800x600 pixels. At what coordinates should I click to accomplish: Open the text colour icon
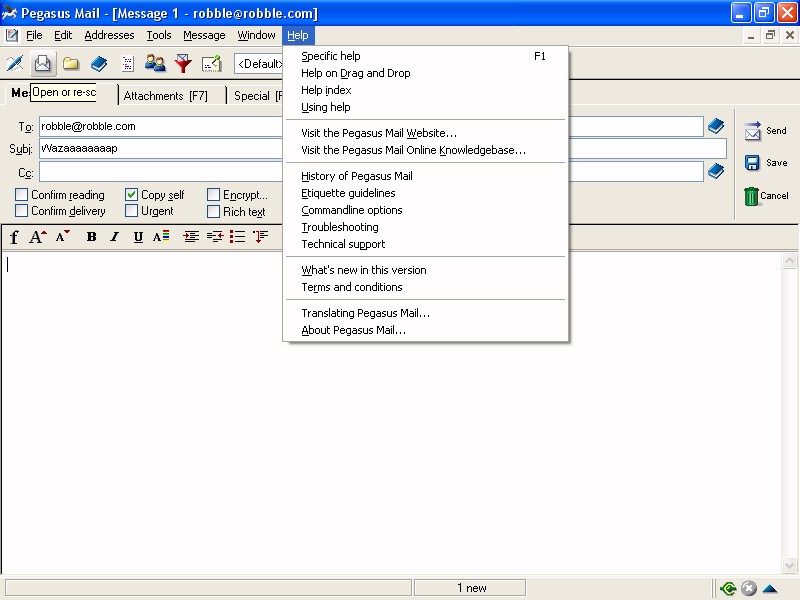tap(161, 237)
